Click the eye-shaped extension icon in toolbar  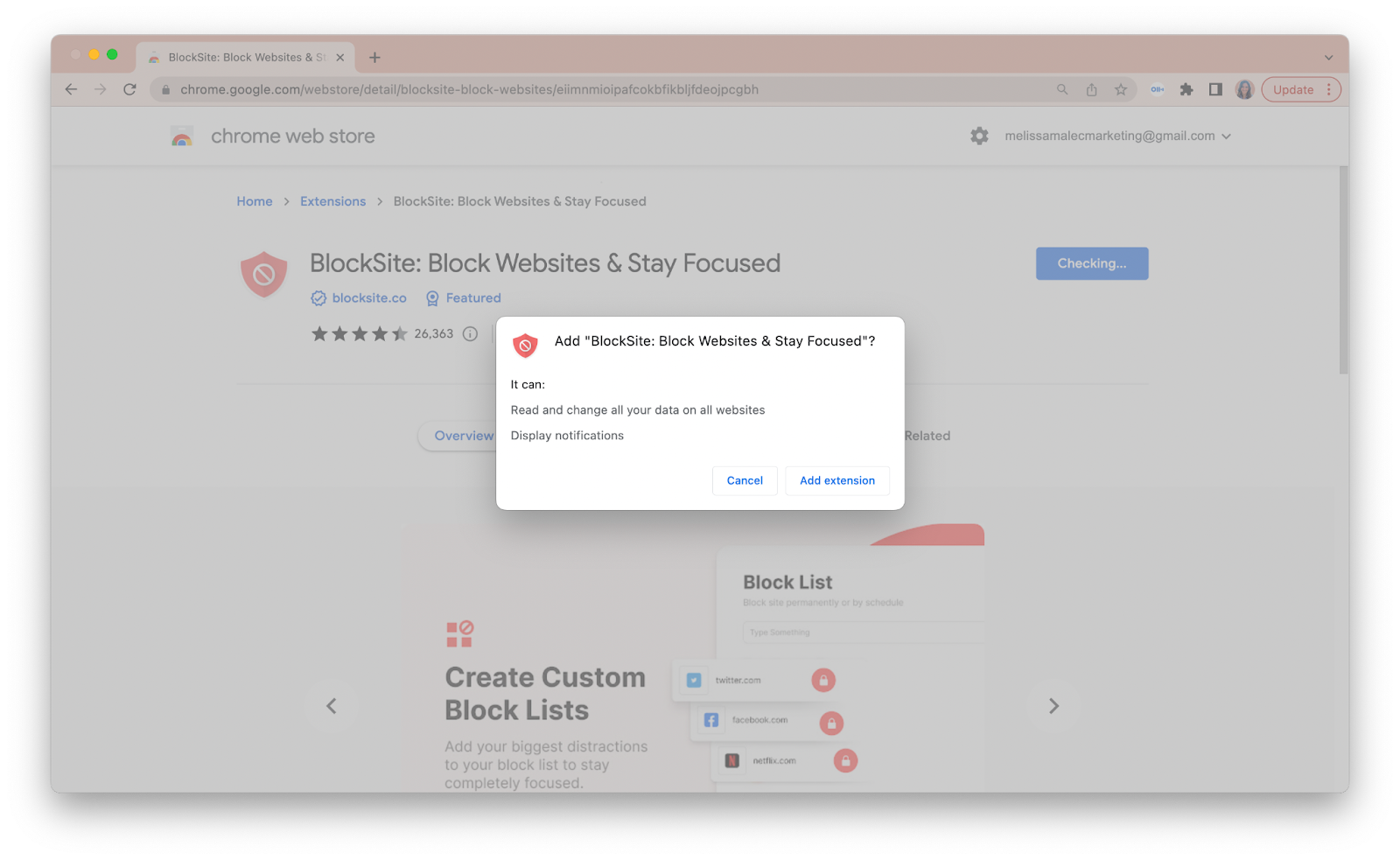(x=1157, y=89)
